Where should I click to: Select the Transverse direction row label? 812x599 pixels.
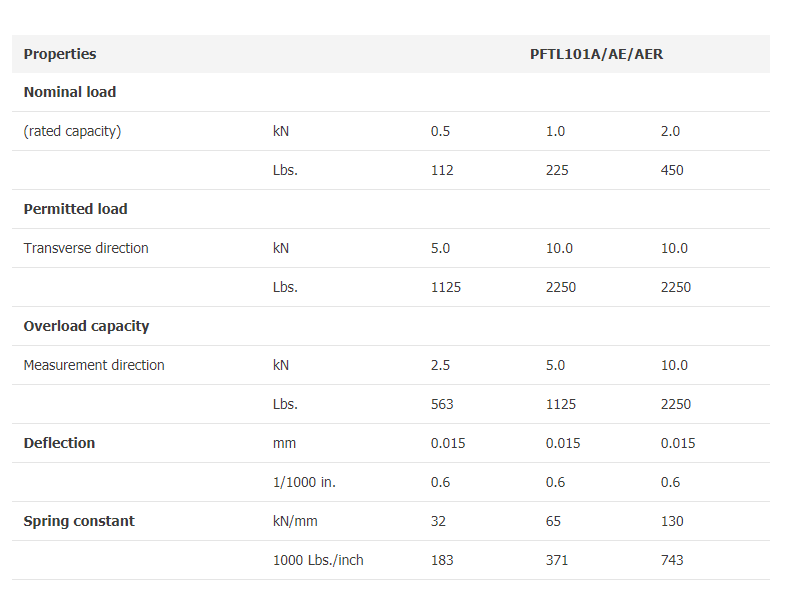(x=86, y=248)
